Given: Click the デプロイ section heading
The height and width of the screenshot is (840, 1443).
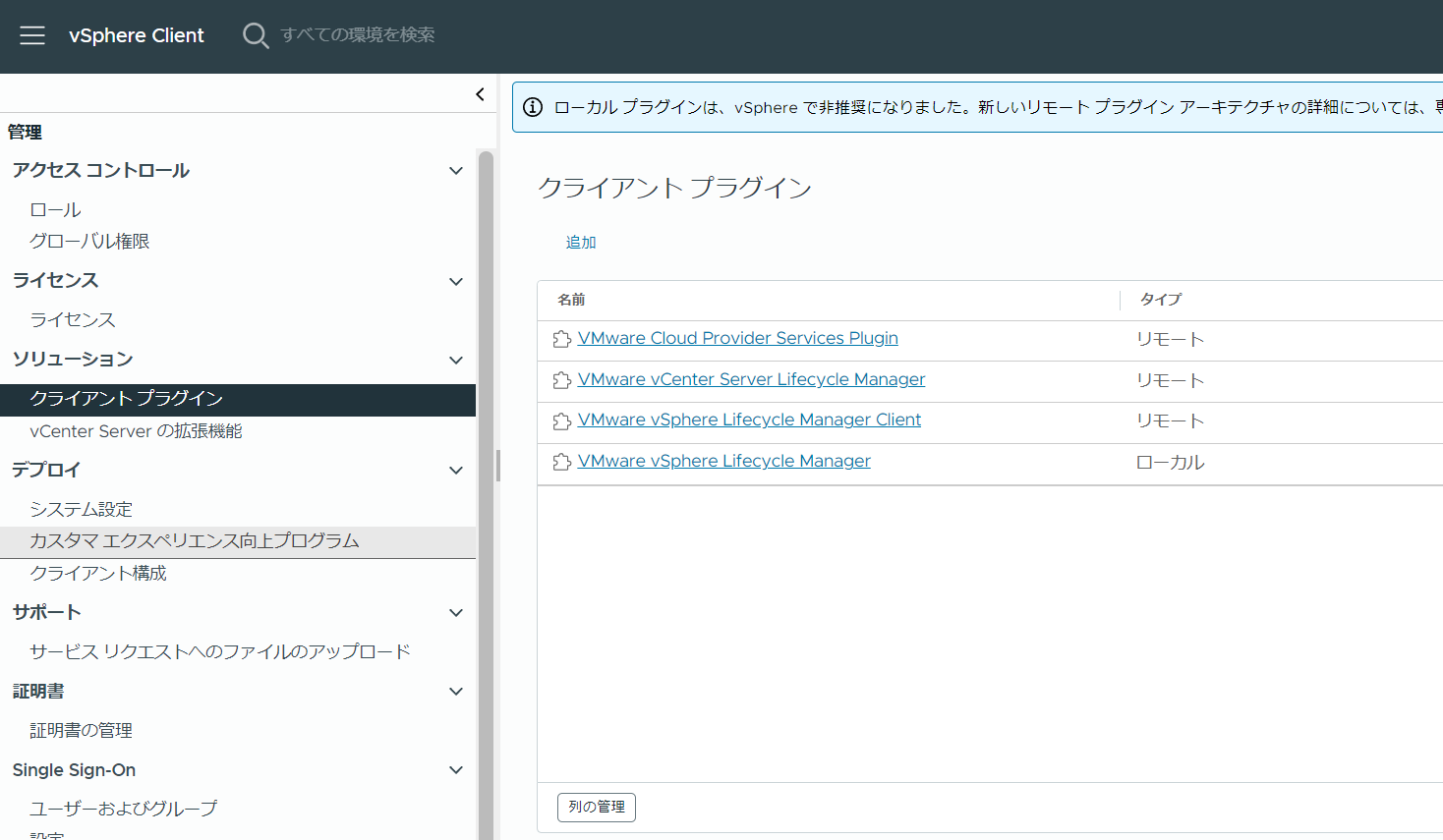Looking at the screenshot, I should click(46, 470).
